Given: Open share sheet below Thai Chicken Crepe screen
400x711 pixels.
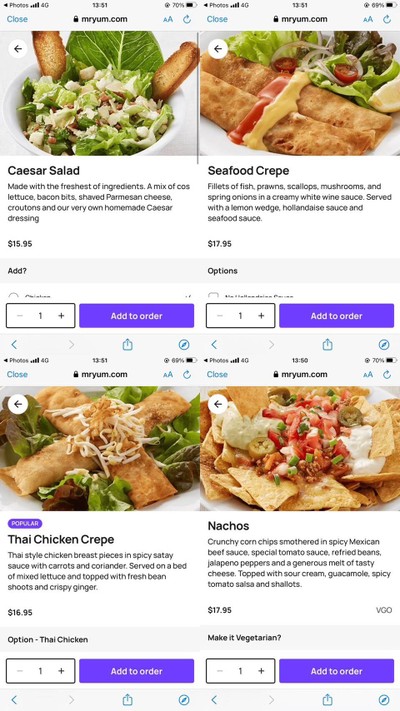Looking at the screenshot, I should pyautogui.click(x=127, y=700).
